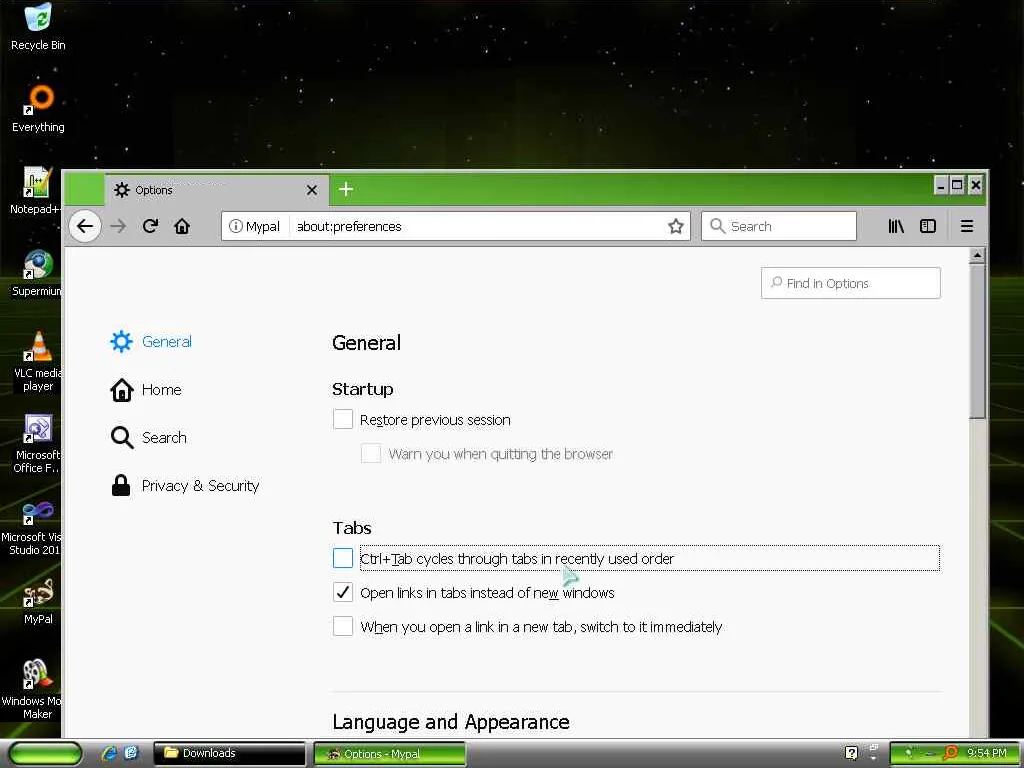The image size is (1024, 768).
Task: Open the Library bookshelf icon
Action: [896, 226]
